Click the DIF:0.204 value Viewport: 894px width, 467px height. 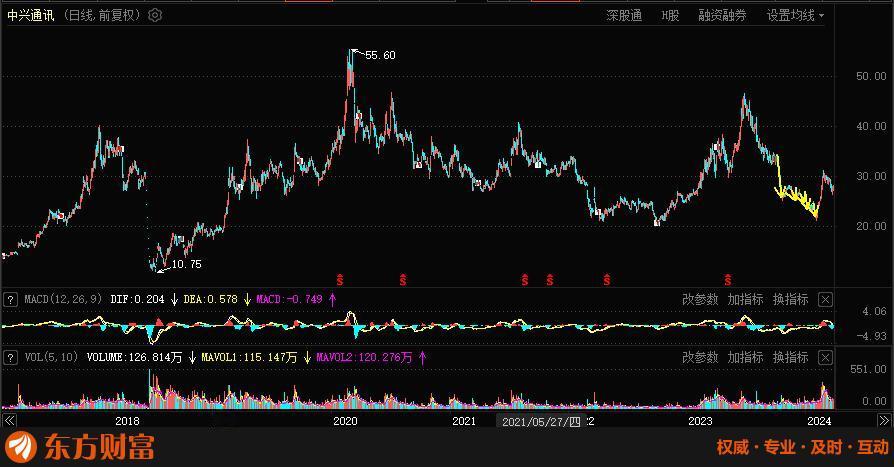137,299
